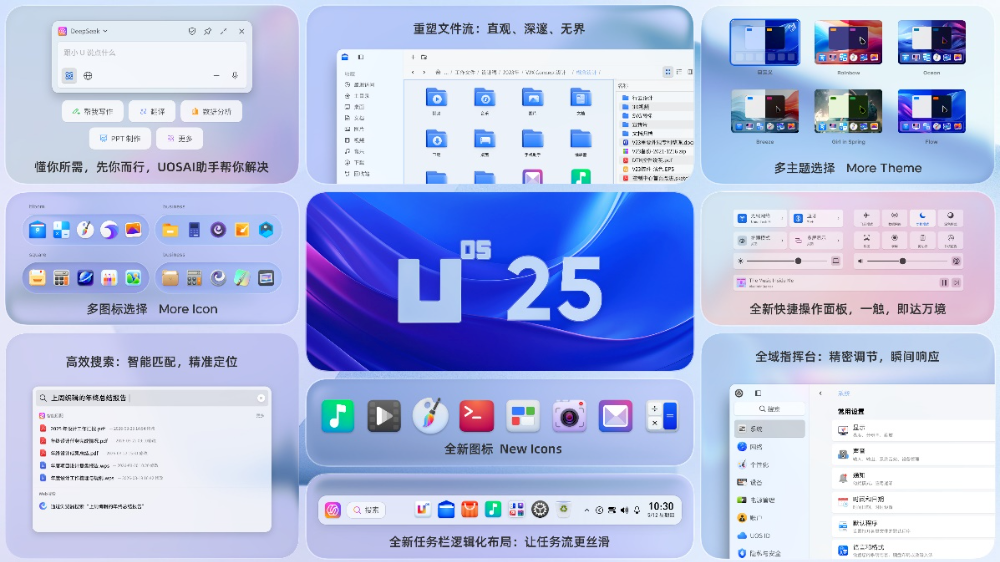Click the pin icon in the AI assistant window
The width and height of the screenshot is (1000, 562).
click(208, 32)
